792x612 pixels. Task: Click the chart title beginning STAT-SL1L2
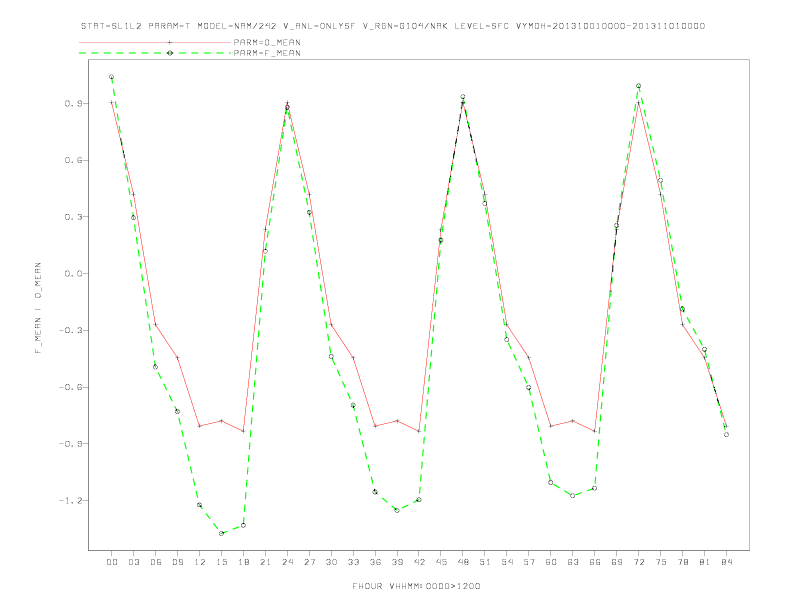[392, 26]
